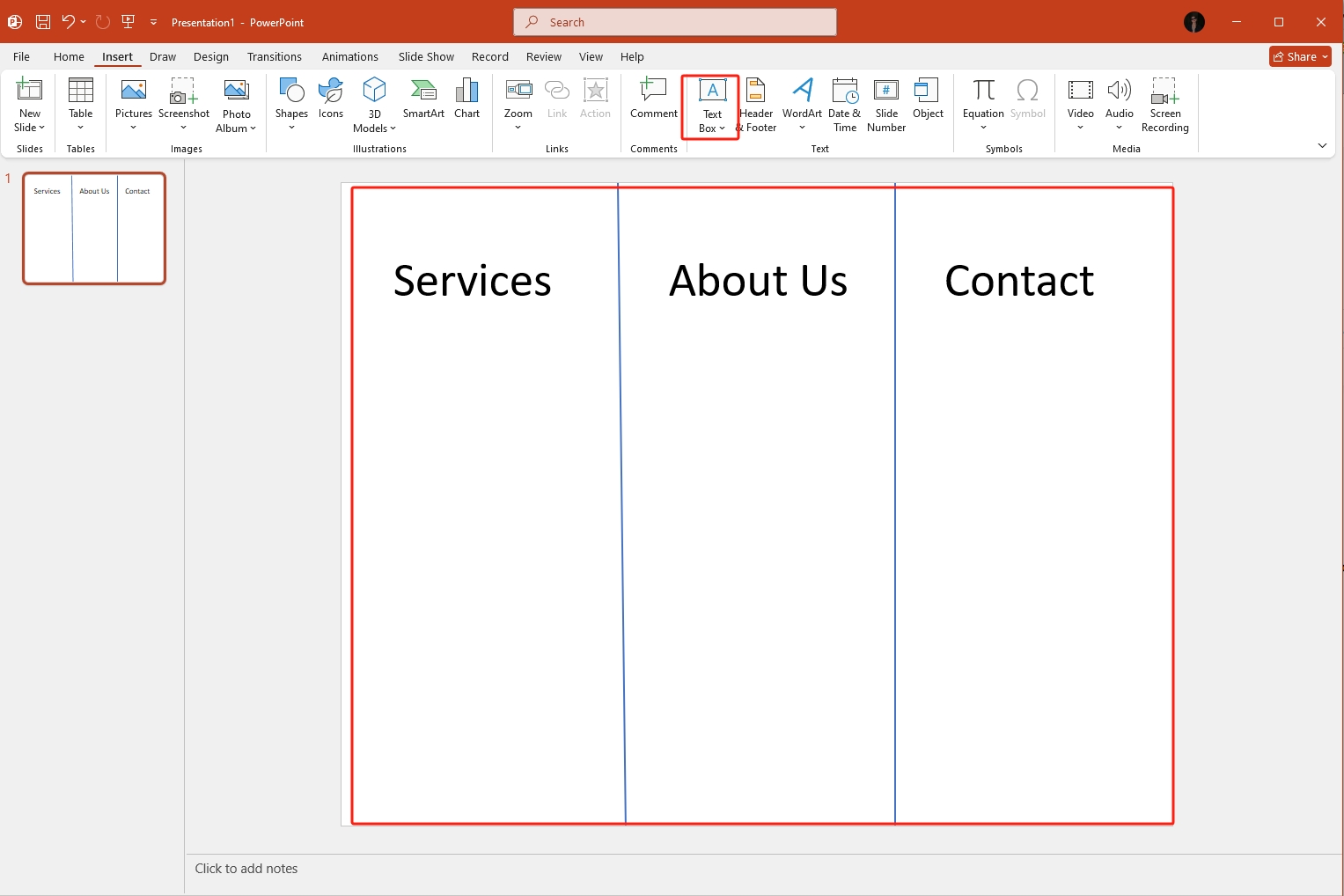The image size is (1344, 896).
Task: Insert an Object
Action: [x=928, y=98]
